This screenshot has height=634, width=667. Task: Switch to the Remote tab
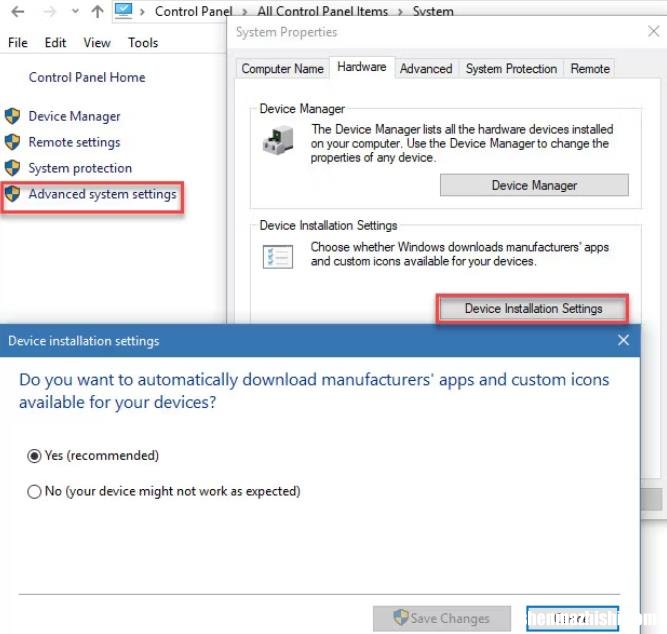point(590,69)
